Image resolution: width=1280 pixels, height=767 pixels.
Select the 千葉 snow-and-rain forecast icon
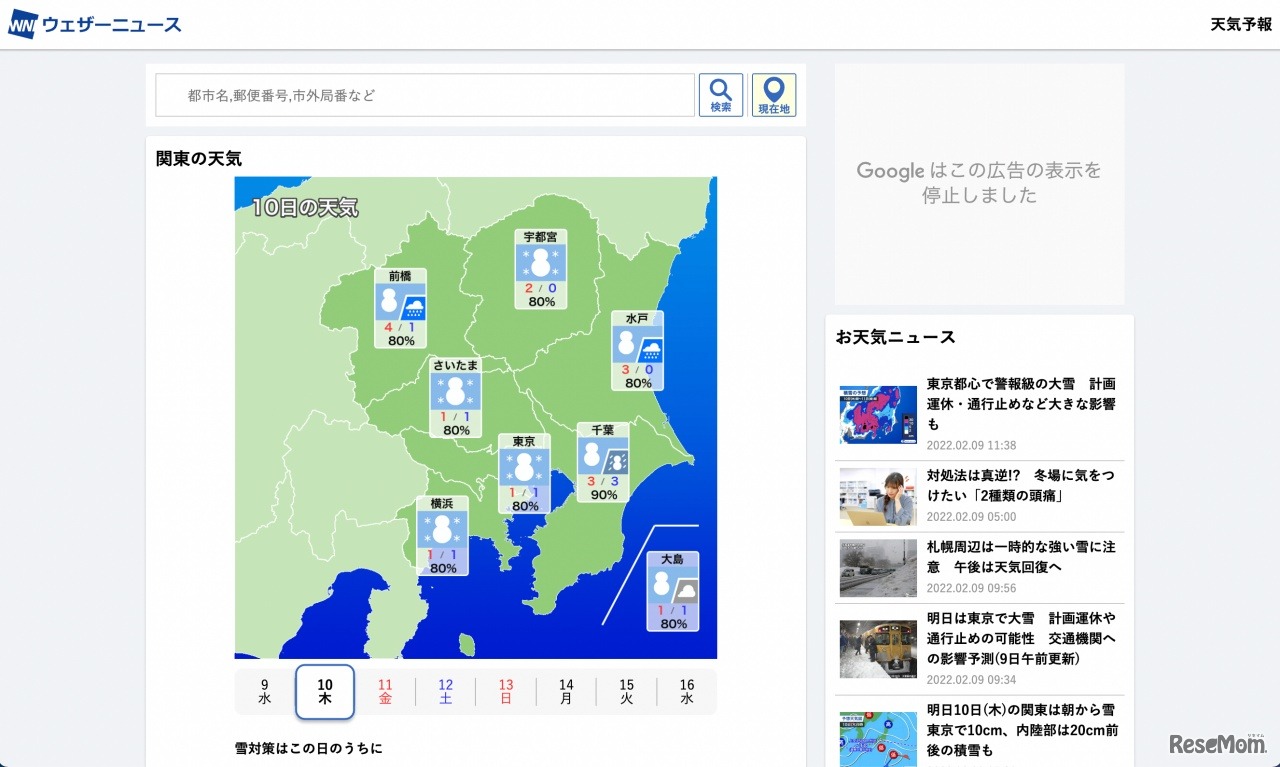[x=602, y=458]
